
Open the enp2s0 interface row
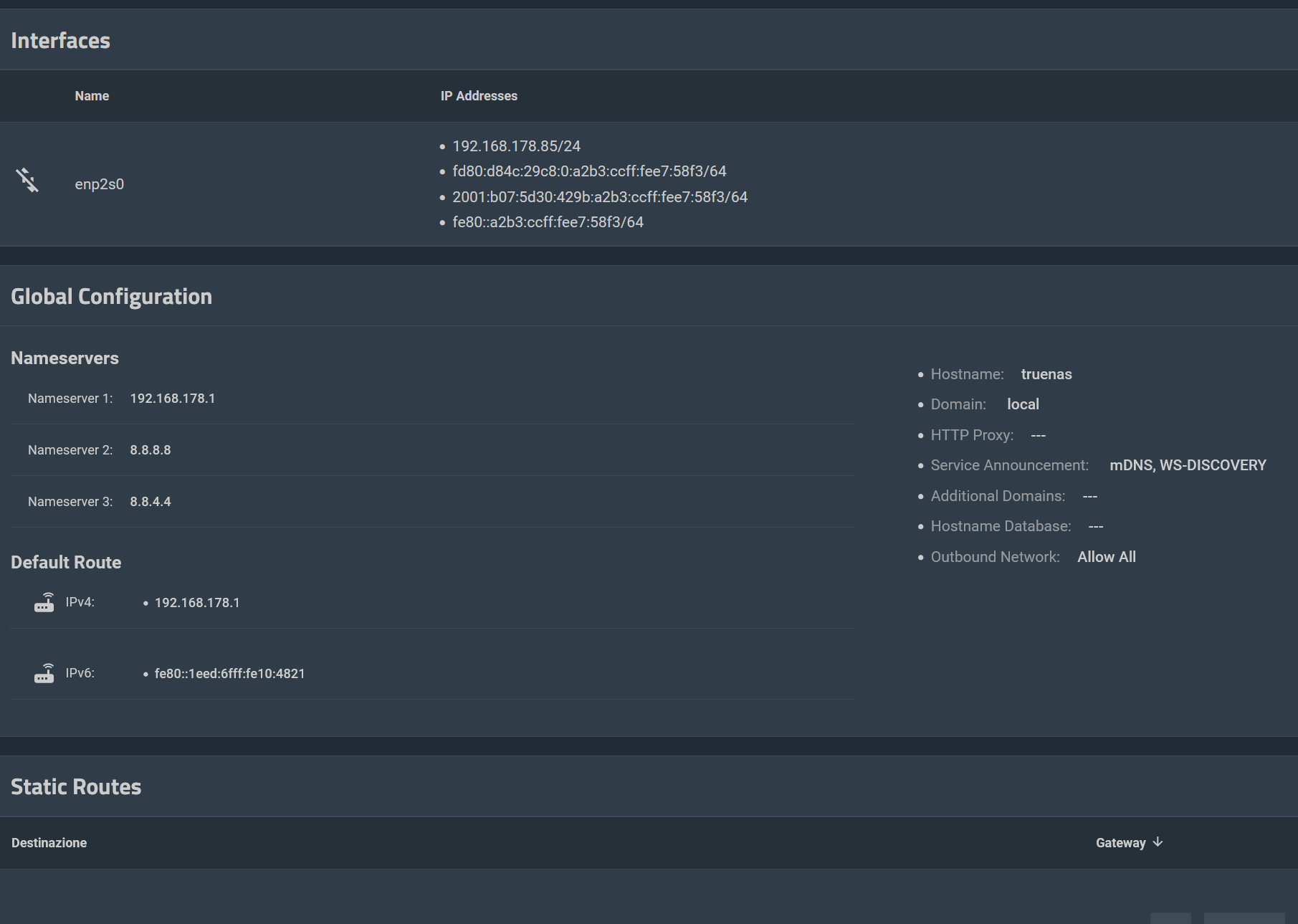100,184
